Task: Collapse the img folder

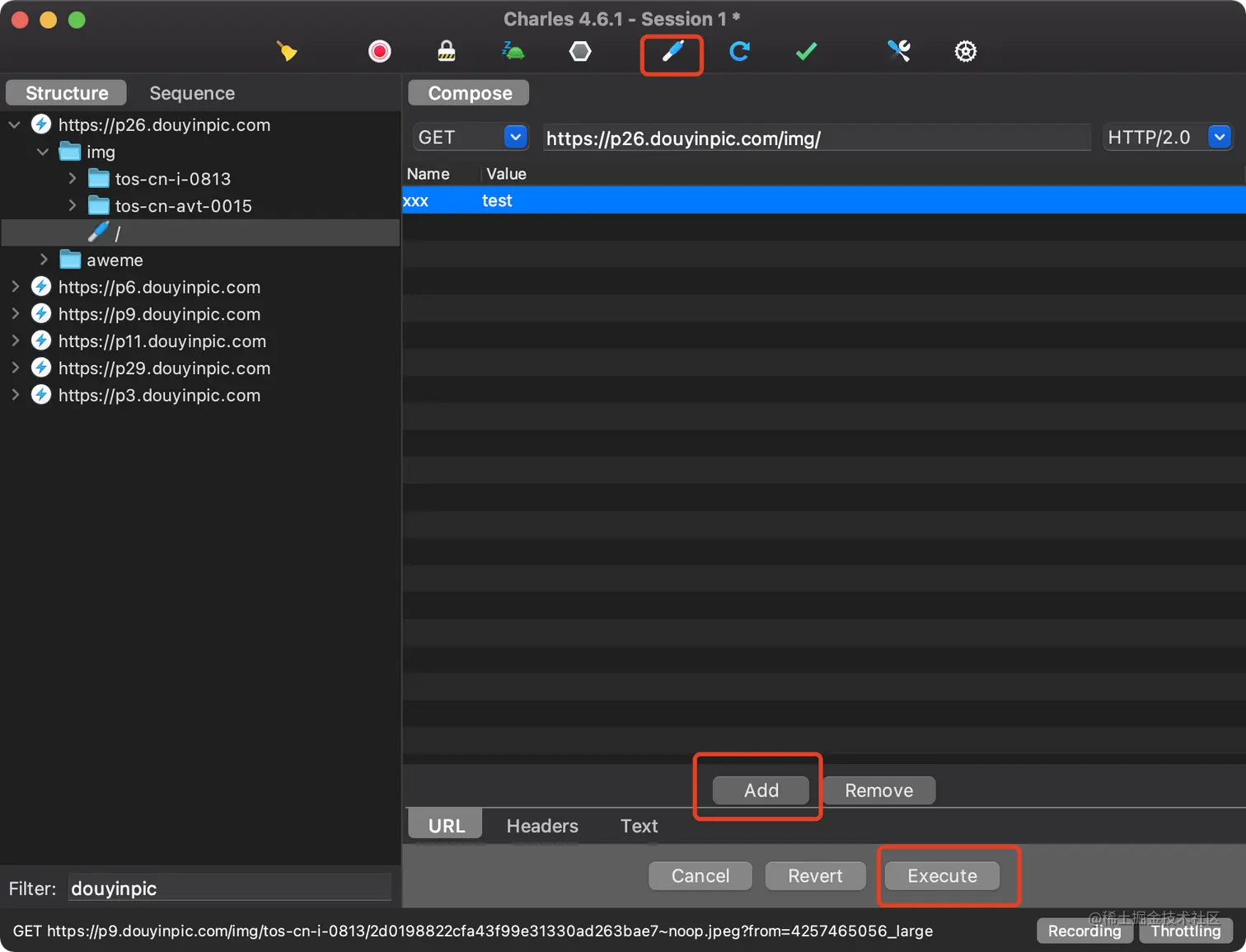Action: click(x=43, y=152)
